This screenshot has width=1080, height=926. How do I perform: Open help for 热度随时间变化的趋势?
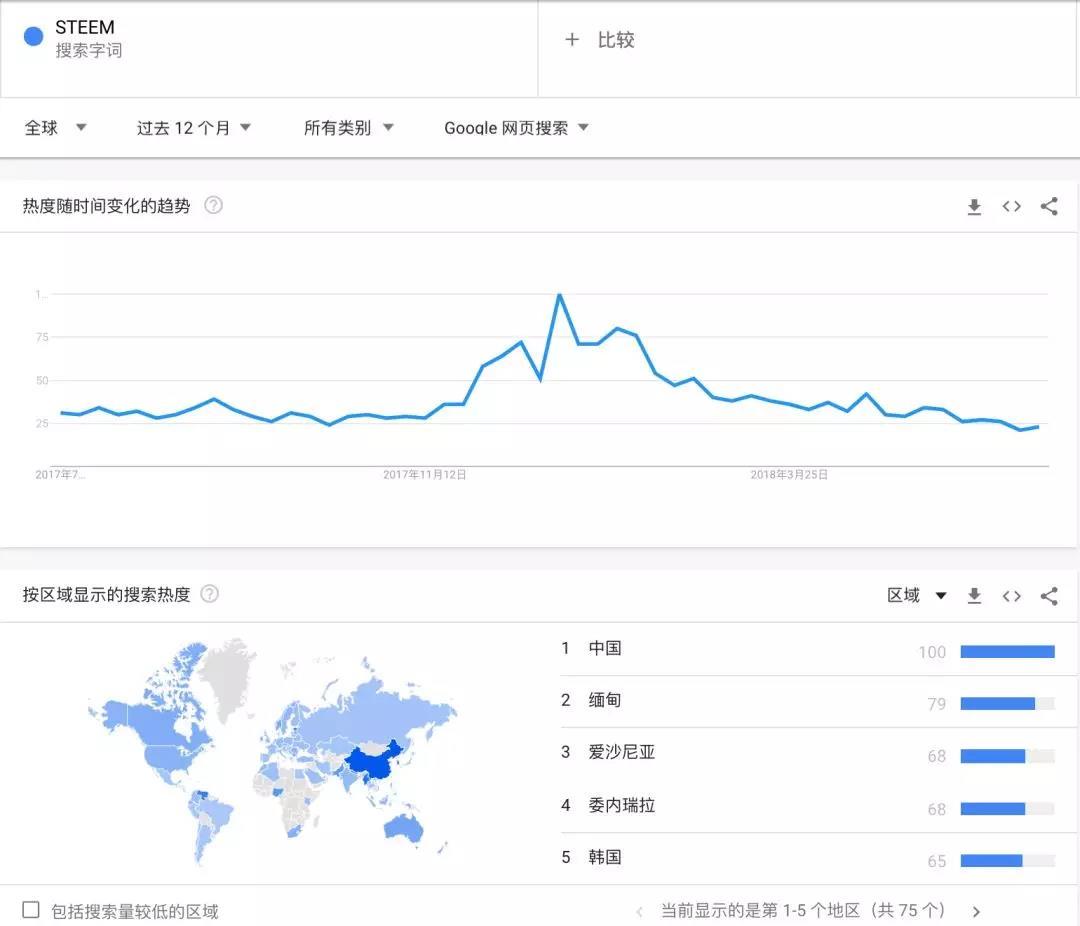click(x=214, y=205)
